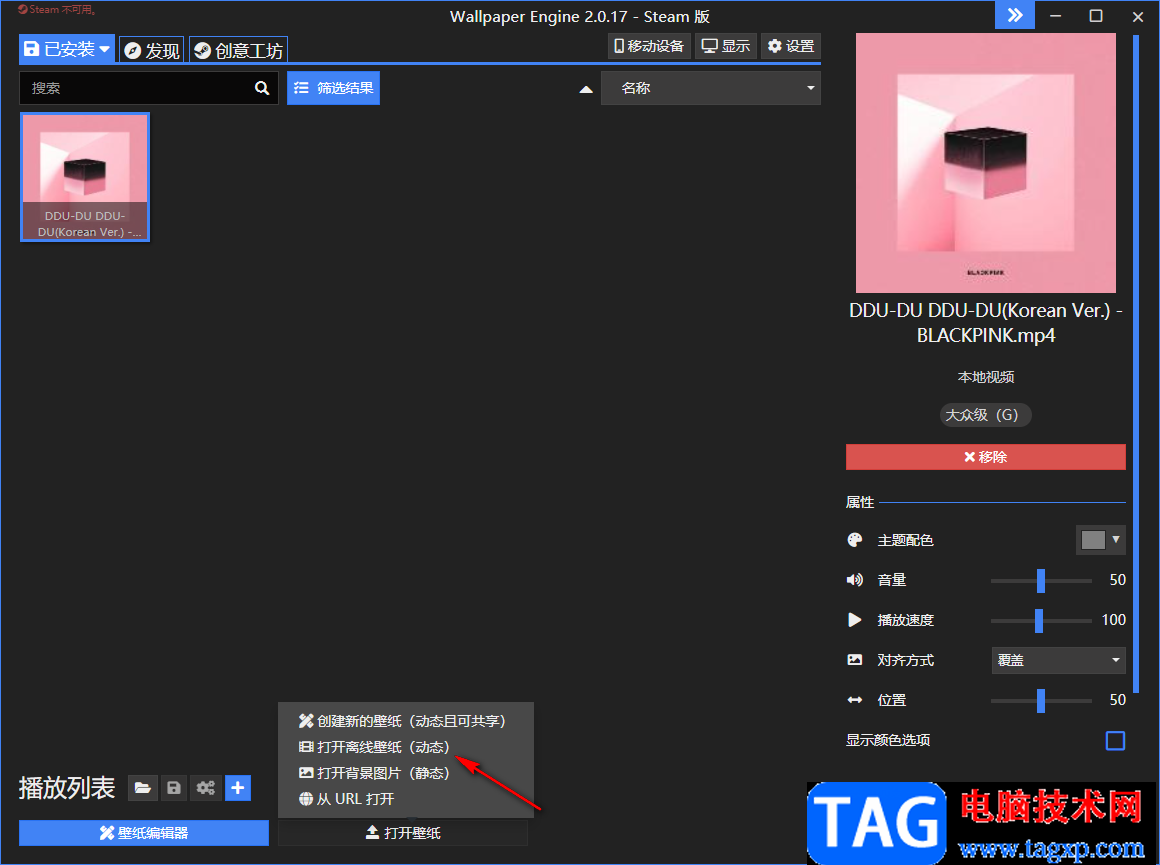
Task: Collapse the side panel with double-chevron button
Action: pyautogui.click(x=1015, y=16)
